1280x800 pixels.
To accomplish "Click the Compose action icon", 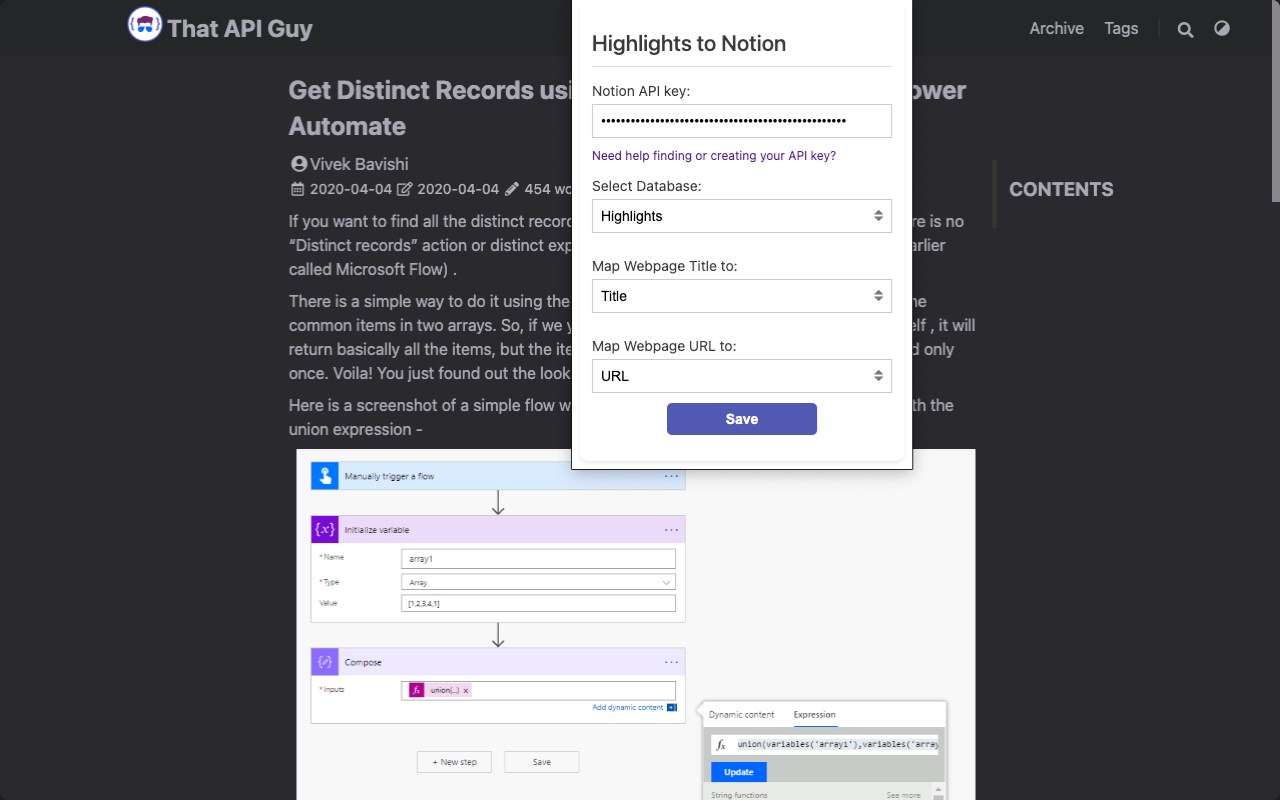I will tap(324, 662).
